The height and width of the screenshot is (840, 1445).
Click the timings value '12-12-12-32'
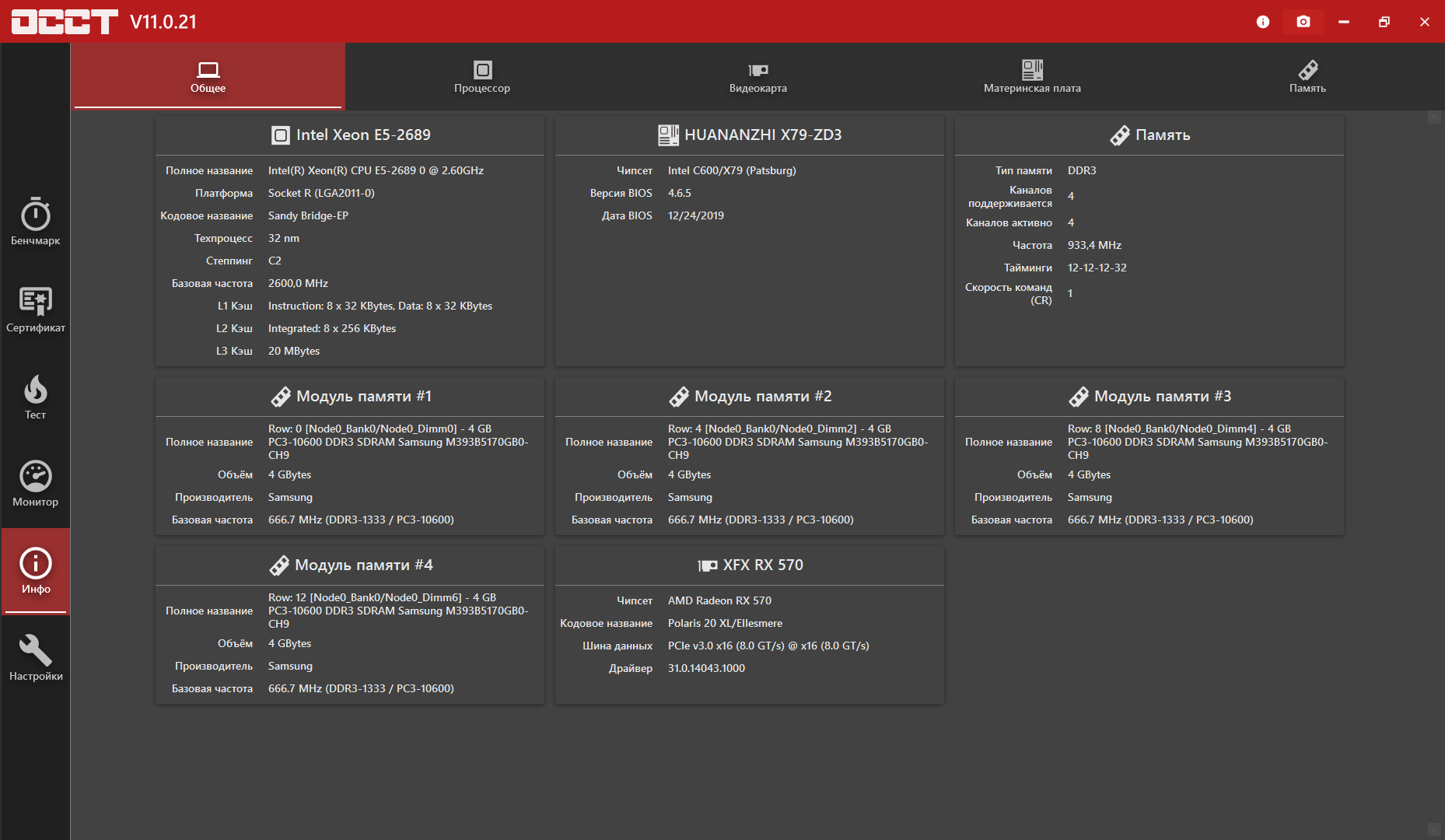1097,268
